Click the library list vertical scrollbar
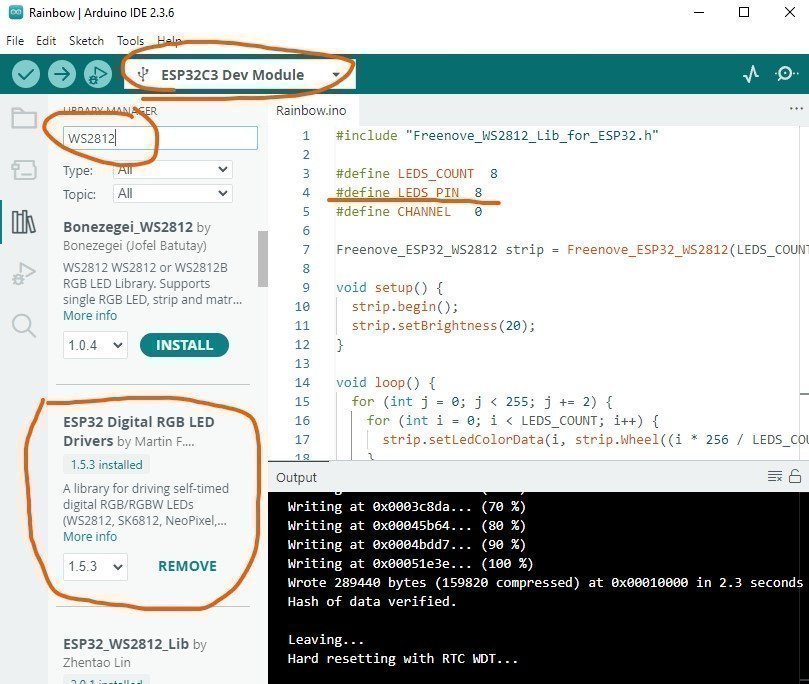Viewport: 809px width, 684px height. click(263, 260)
